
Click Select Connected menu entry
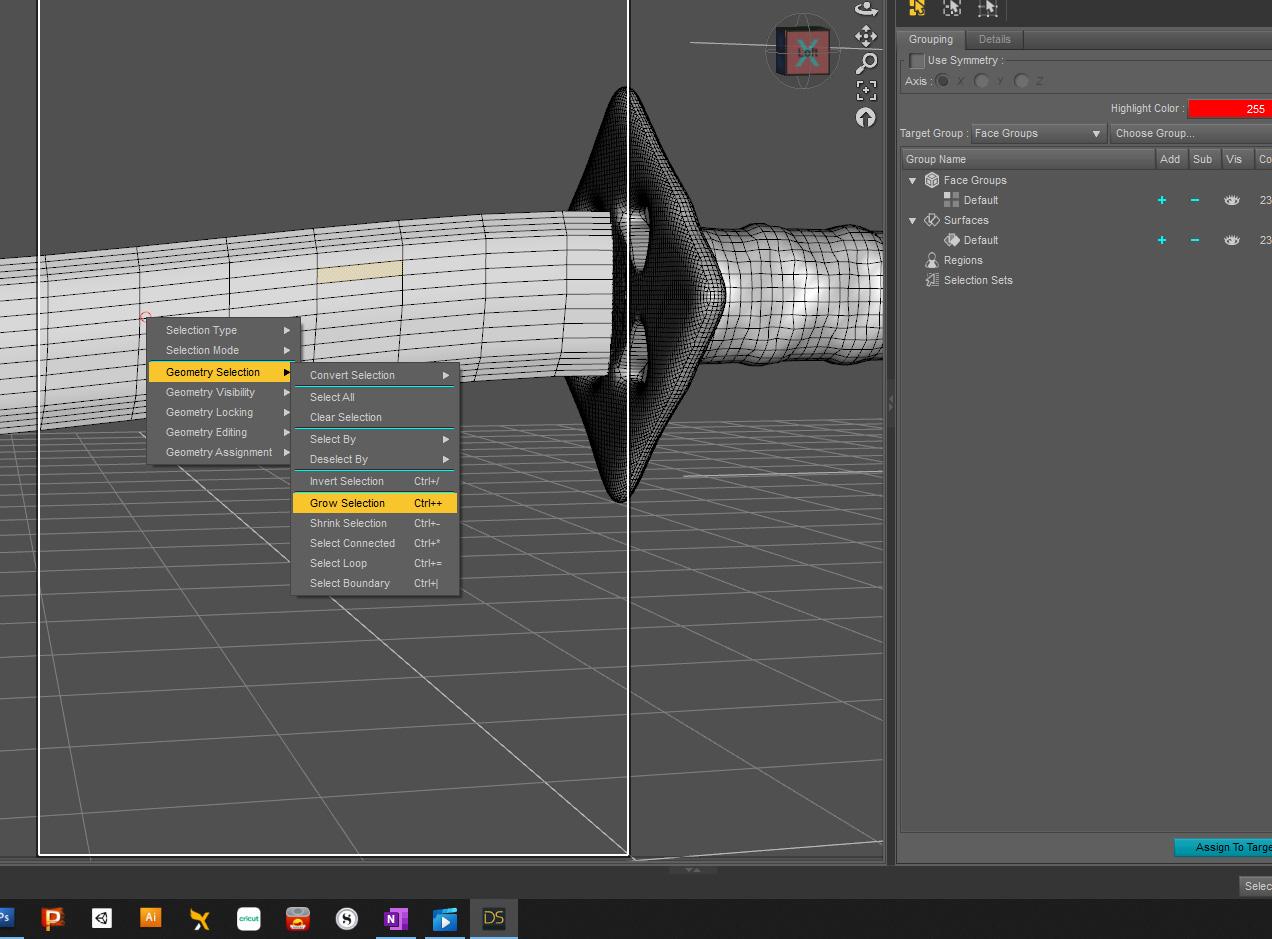coord(375,543)
